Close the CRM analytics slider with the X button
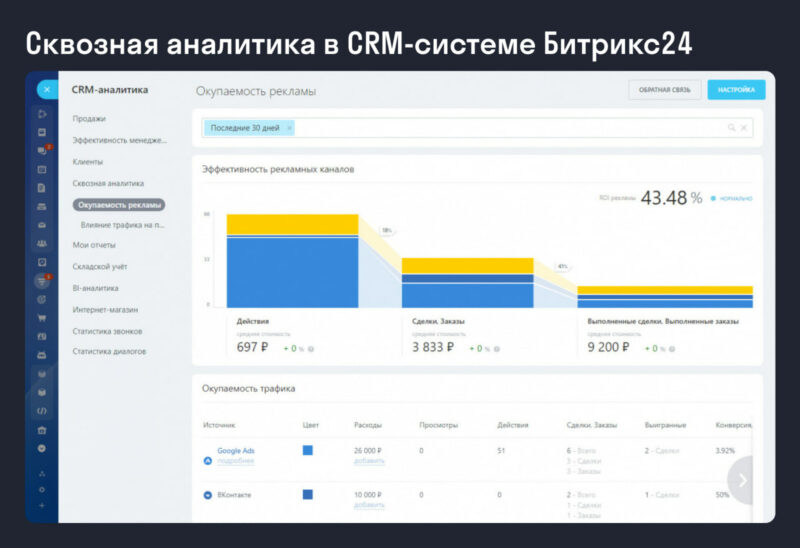The image size is (800, 548). 47,90
